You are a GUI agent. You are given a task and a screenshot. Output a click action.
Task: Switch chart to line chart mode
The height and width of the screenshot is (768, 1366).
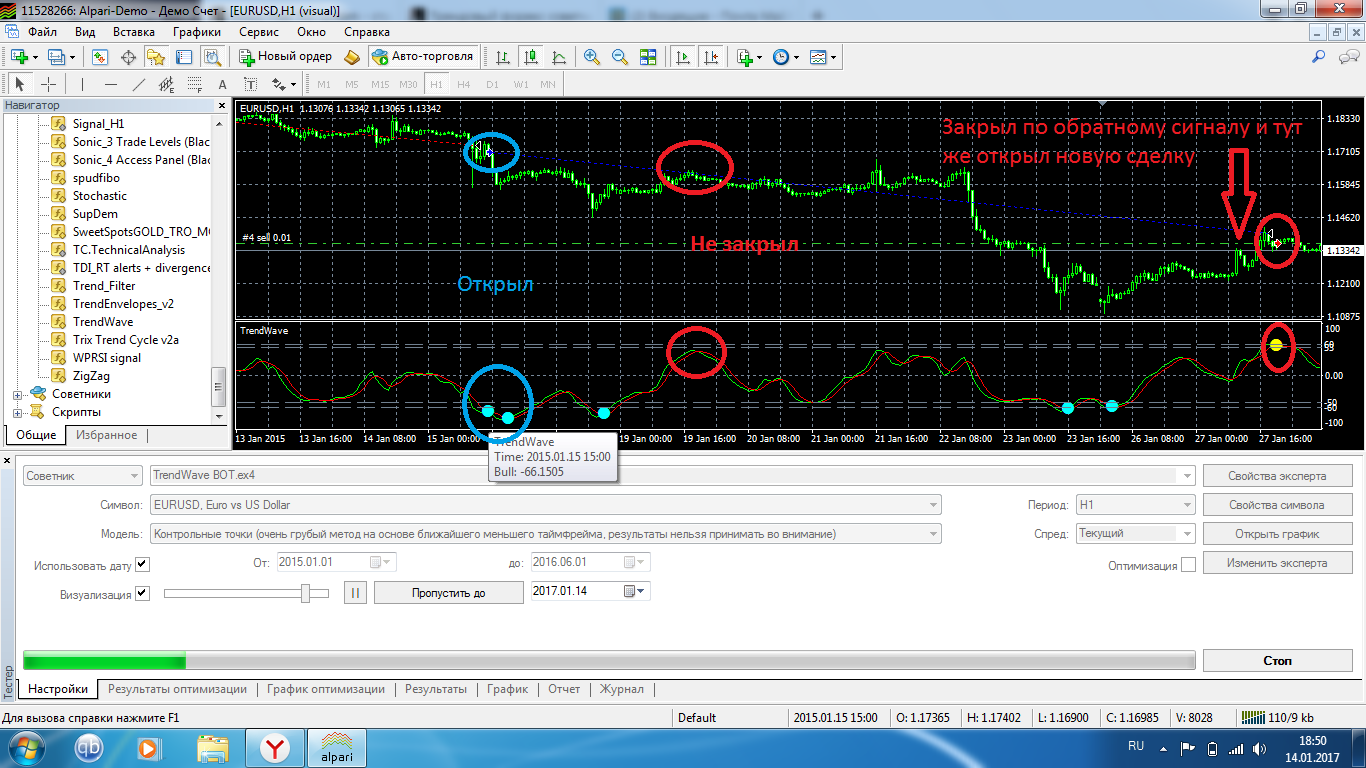click(558, 57)
